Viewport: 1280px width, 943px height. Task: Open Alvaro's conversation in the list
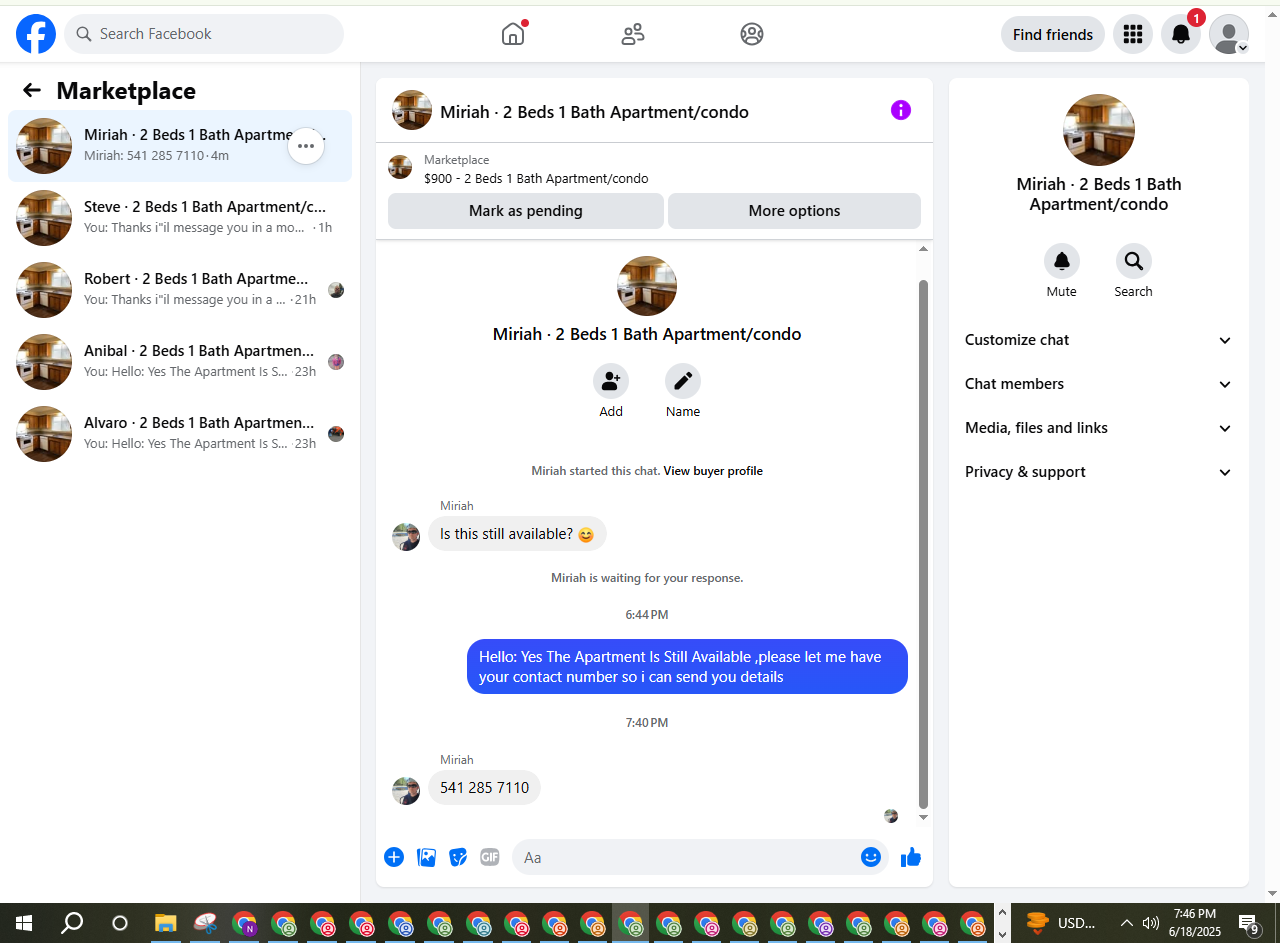[x=180, y=434]
